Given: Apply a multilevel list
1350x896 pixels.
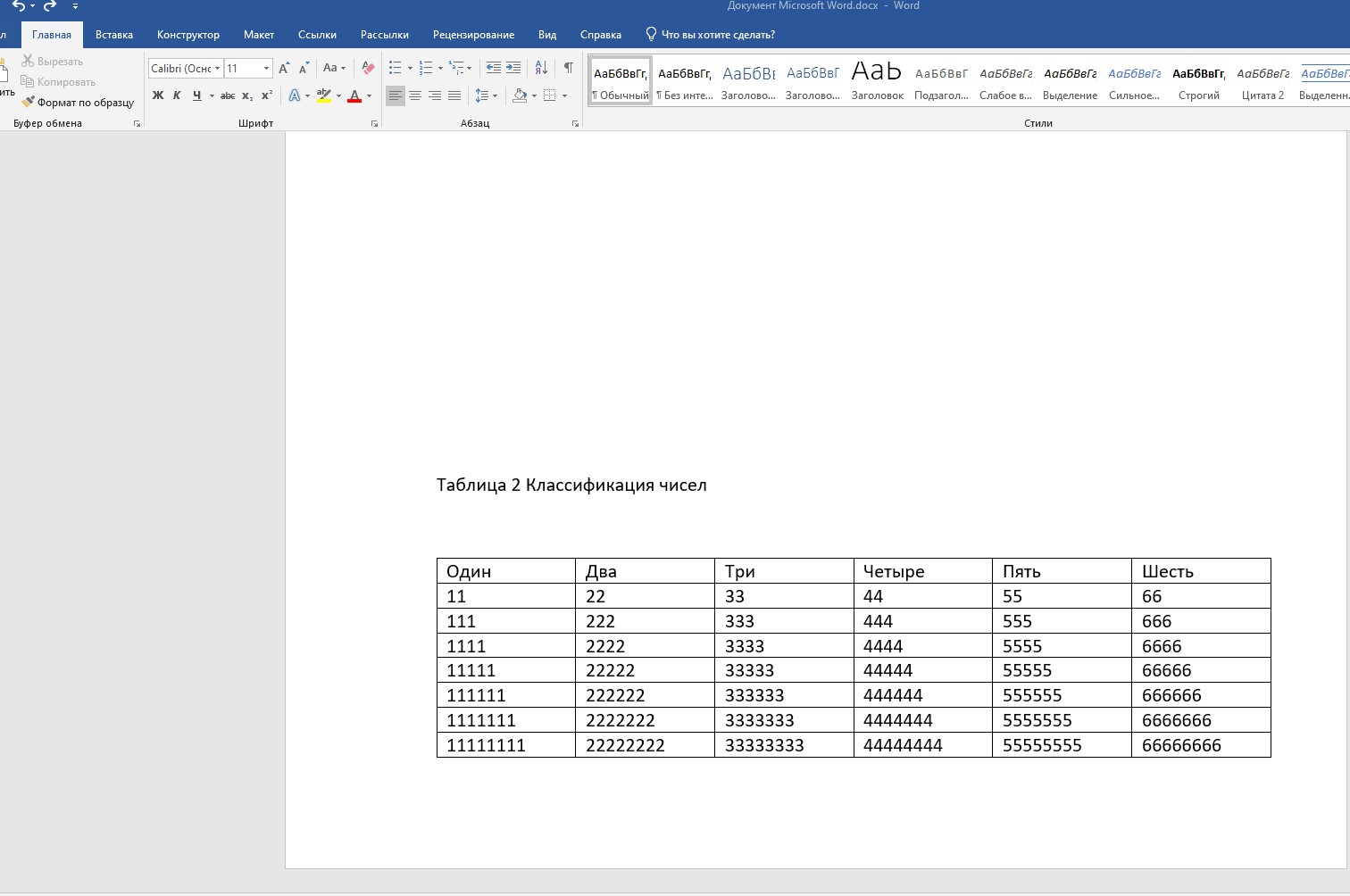Looking at the screenshot, I should point(457,68).
